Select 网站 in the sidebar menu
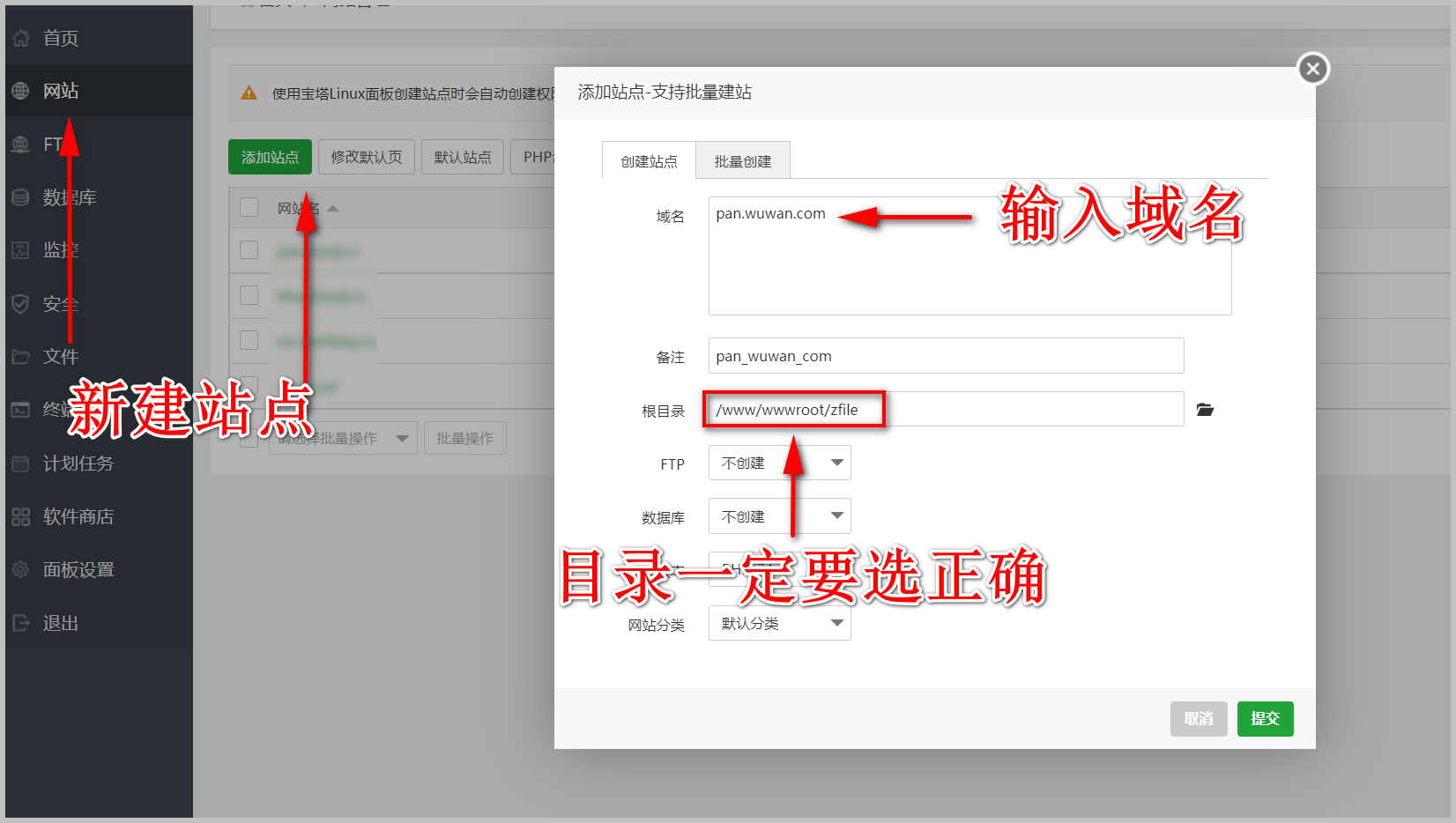The width and height of the screenshot is (1456, 823). pos(99,91)
